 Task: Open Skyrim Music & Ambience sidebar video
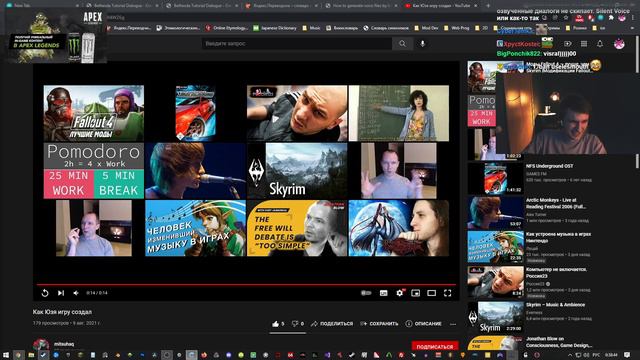point(555,305)
